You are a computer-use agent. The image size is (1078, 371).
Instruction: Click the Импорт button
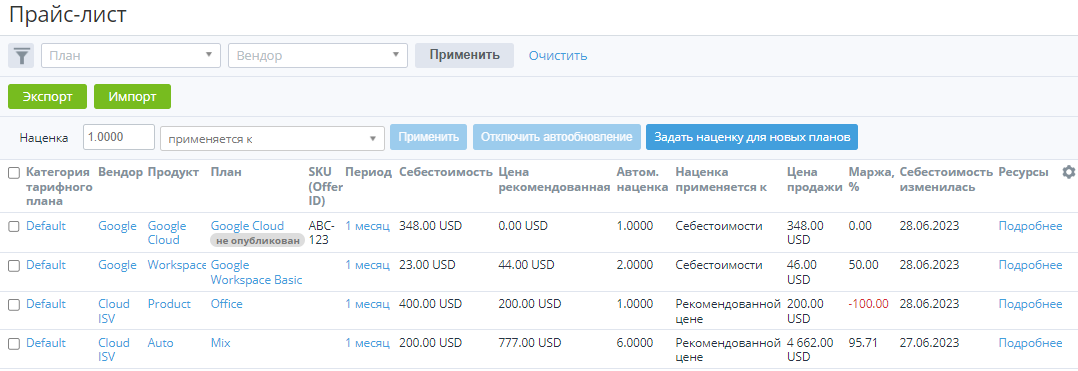(132, 97)
